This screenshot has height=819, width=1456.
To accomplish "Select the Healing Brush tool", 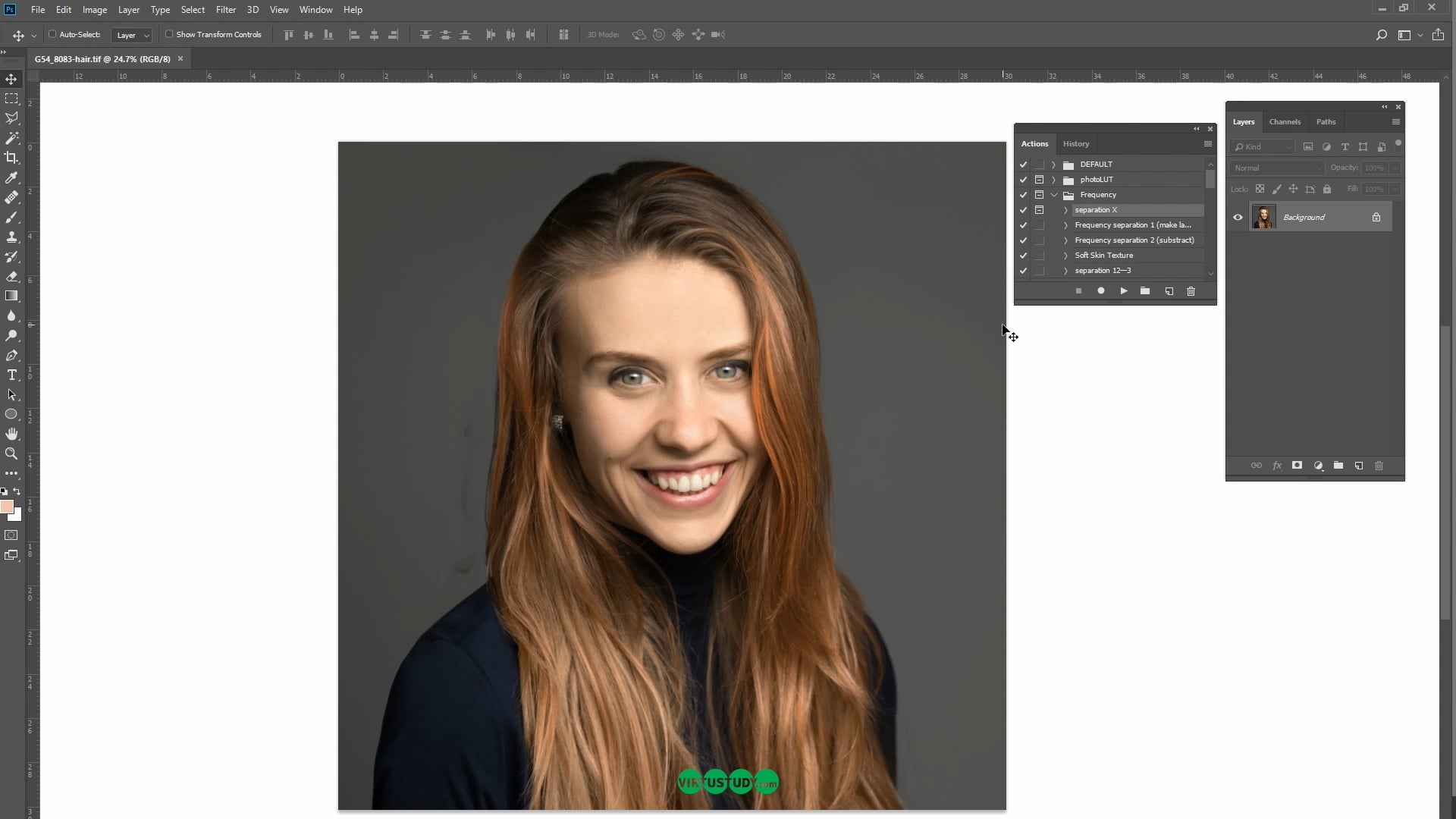I will click(x=11, y=197).
